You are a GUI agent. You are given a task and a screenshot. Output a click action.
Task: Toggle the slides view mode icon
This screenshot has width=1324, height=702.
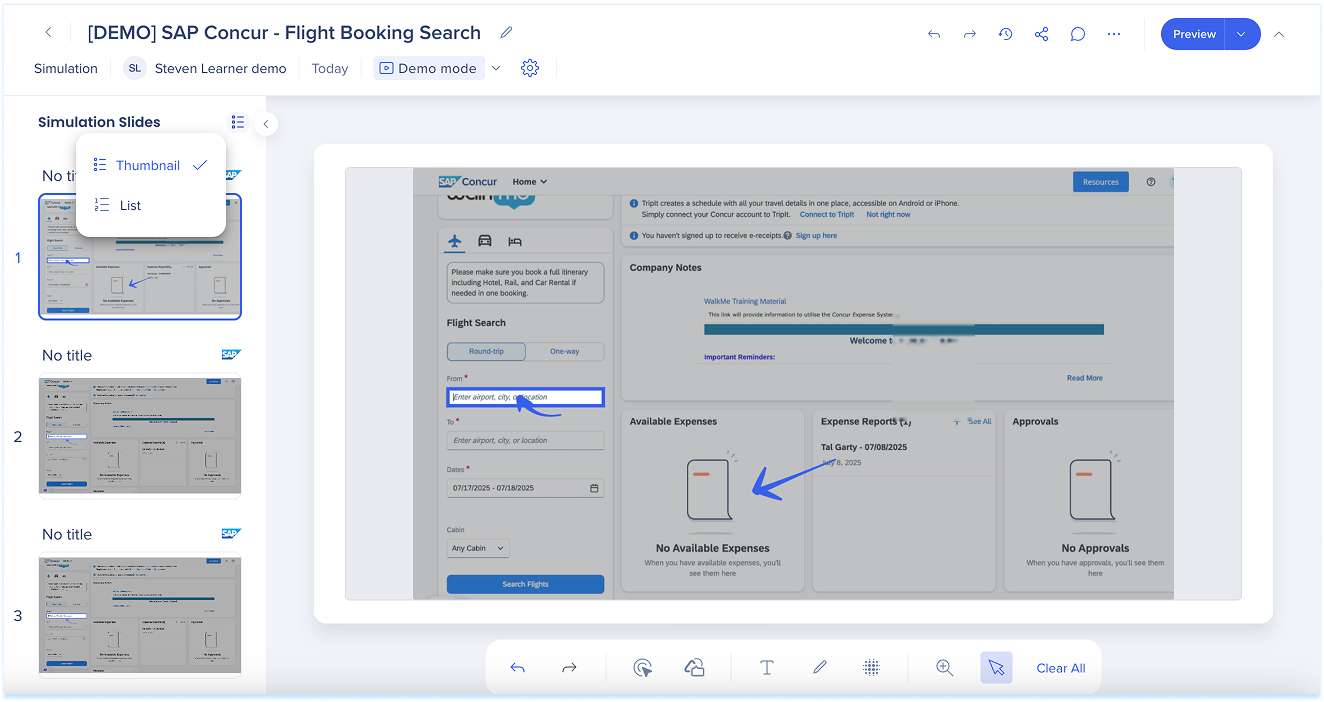237,122
